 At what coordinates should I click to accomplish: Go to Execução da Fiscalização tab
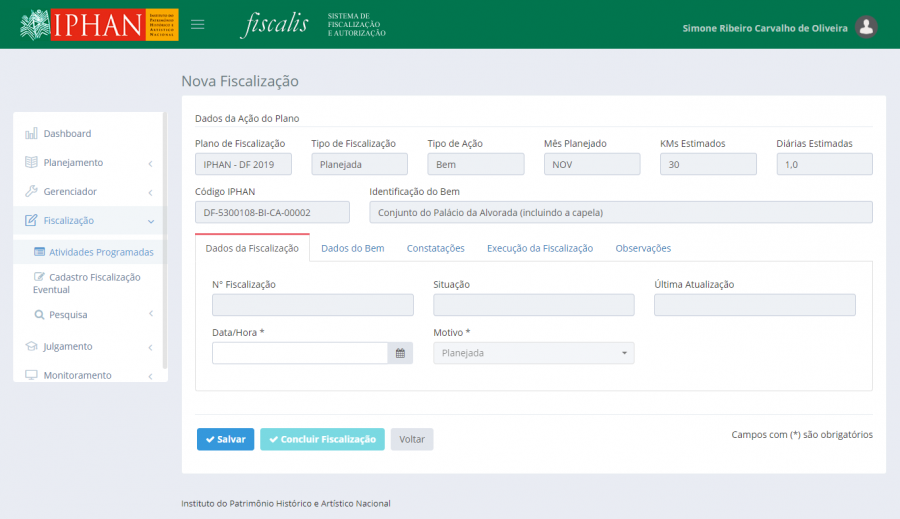[x=540, y=248]
